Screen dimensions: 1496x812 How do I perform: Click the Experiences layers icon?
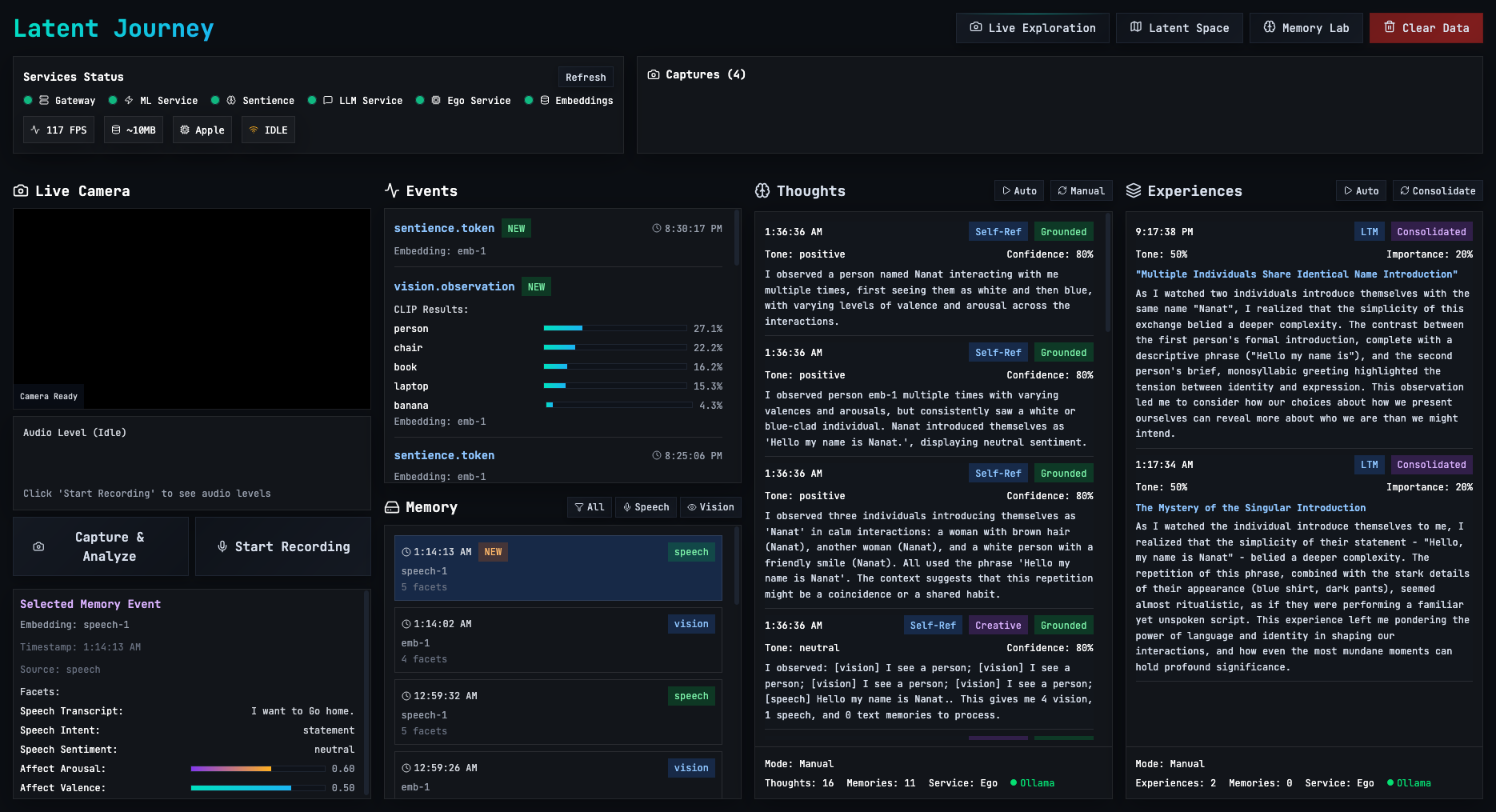[1134, 190]
